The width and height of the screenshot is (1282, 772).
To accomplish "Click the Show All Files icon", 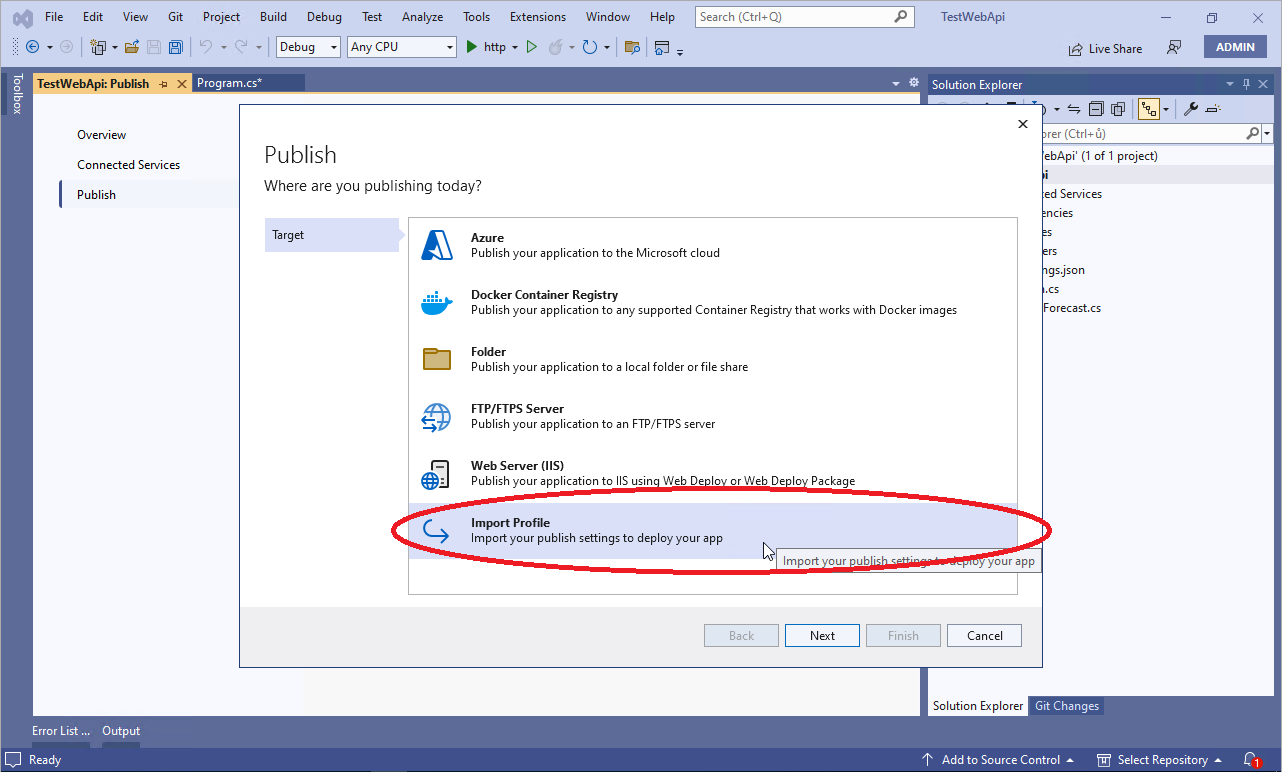I will coord(1118,109).
